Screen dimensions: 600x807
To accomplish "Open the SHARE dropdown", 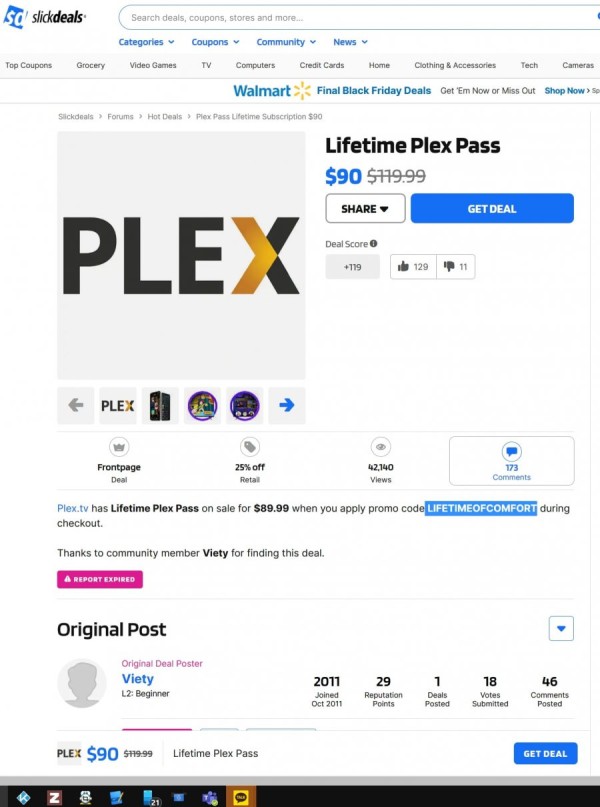I will pos(365,208).
